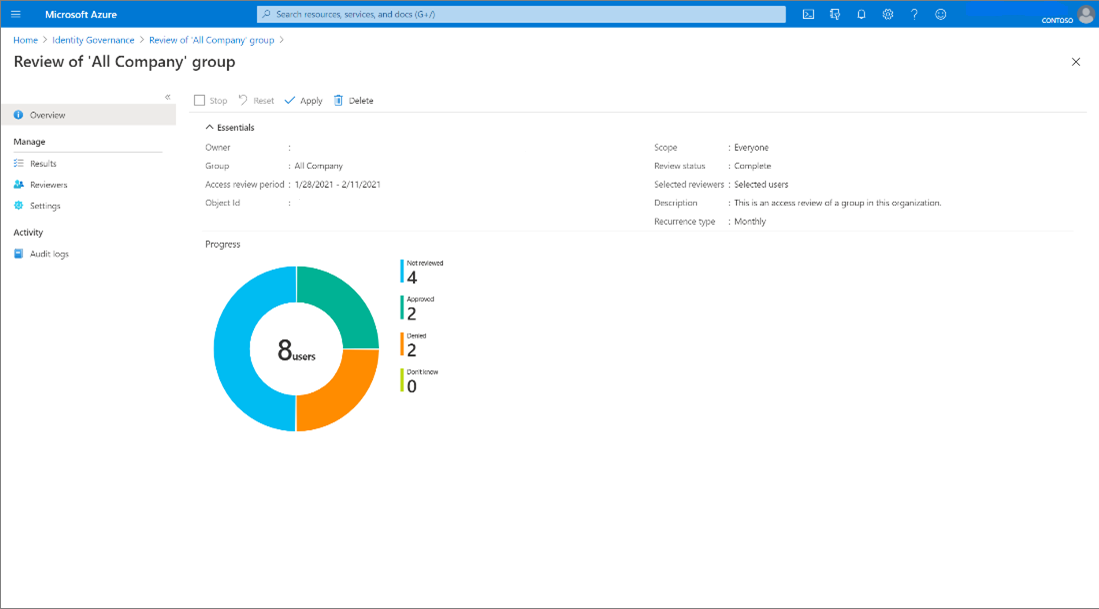Delete the access review
The width and height of the screenshot is (1099, 609).
coord(353,101)
